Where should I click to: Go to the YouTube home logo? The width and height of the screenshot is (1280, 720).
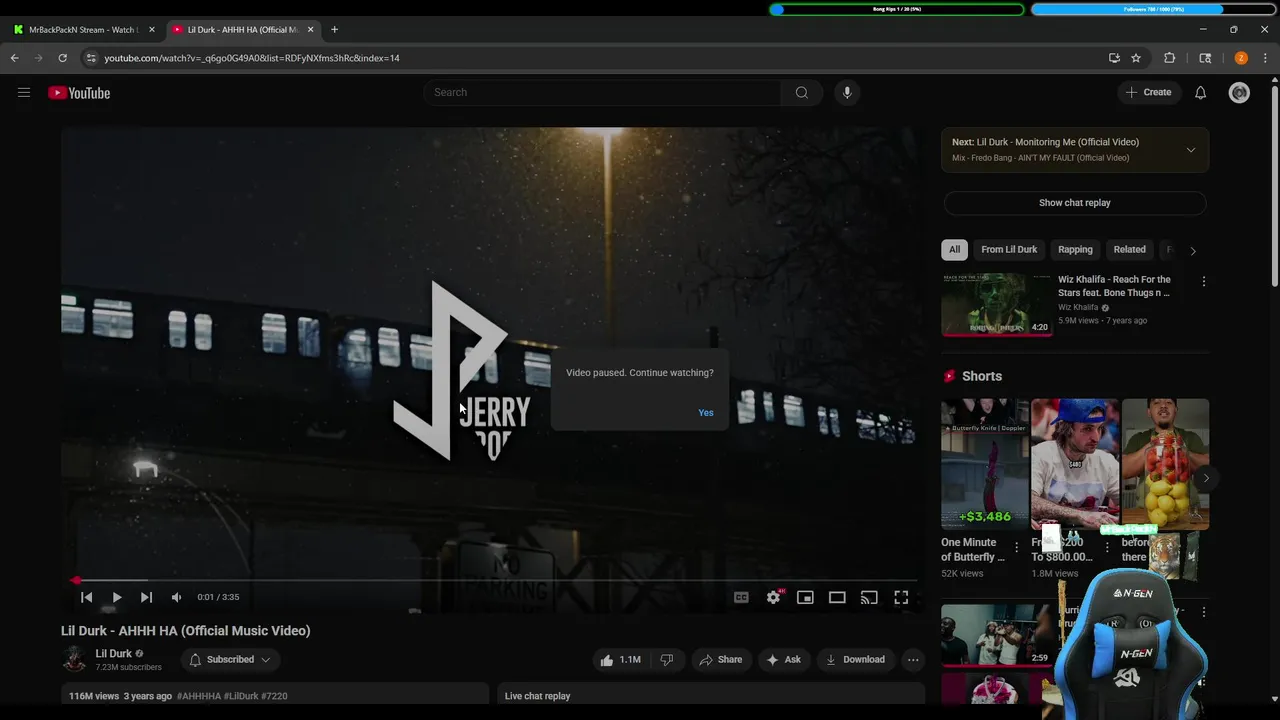[x=79, y=93]
